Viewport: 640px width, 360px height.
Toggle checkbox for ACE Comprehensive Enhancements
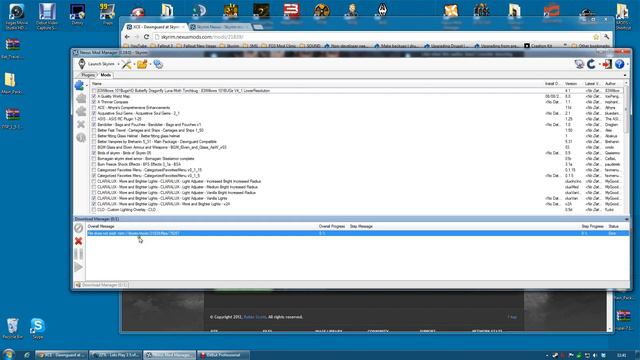click(94, 108)
